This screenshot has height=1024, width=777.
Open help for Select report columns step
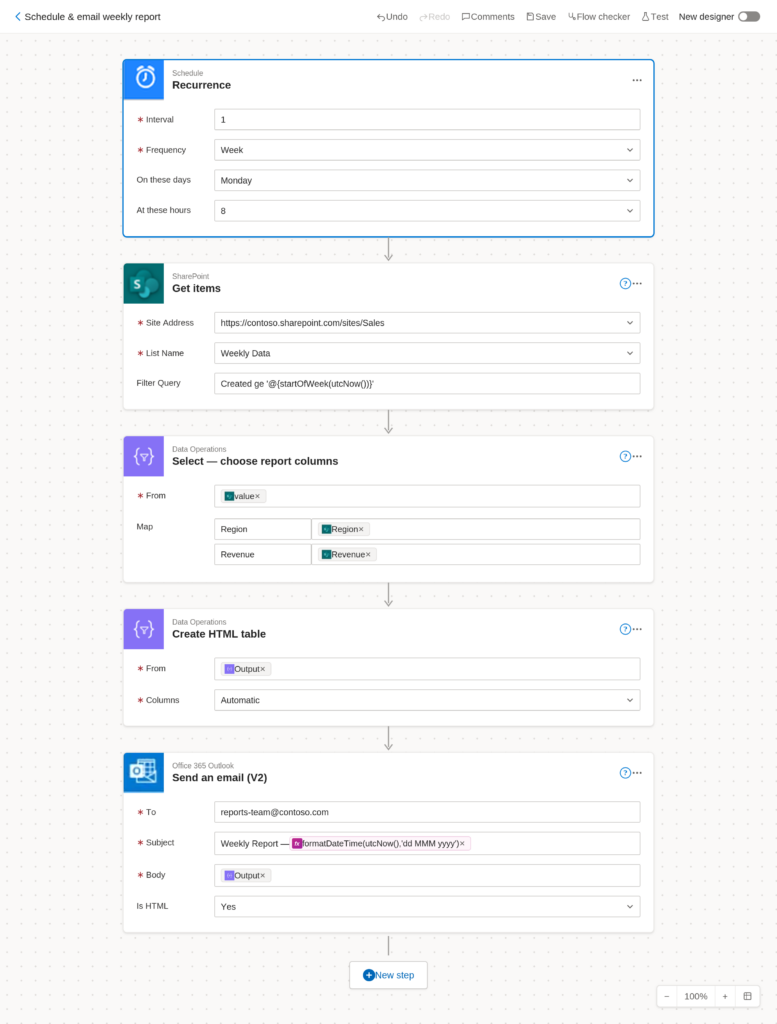click(x=625, y=456)
